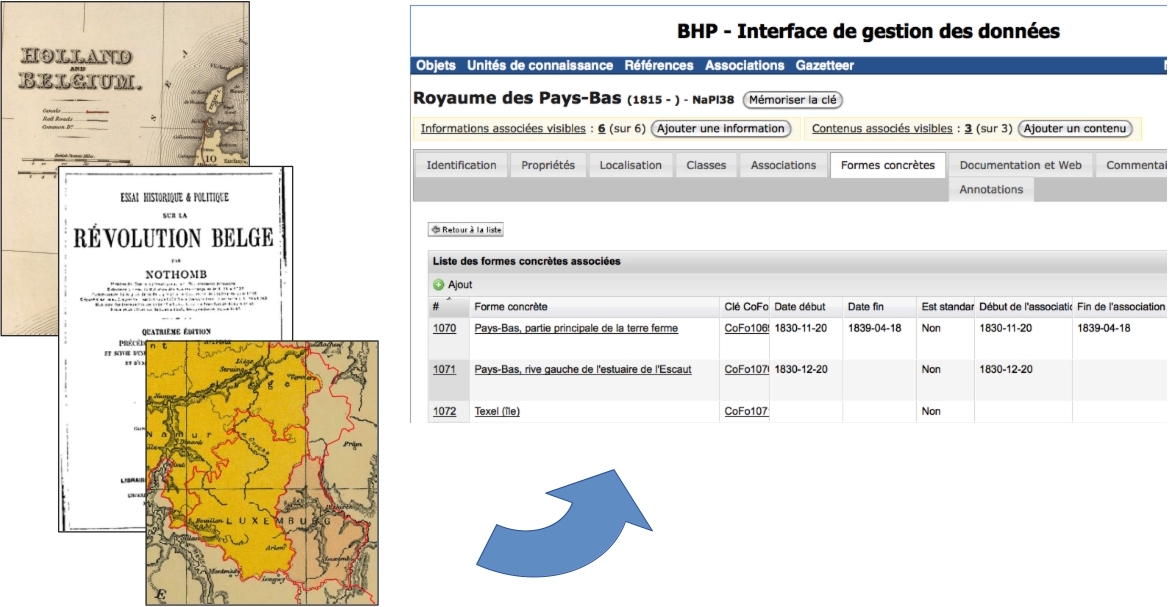This screenshot has width=1171, height=607.
Task: Open the Unités de connaissance menu
Action: point(540,66)
